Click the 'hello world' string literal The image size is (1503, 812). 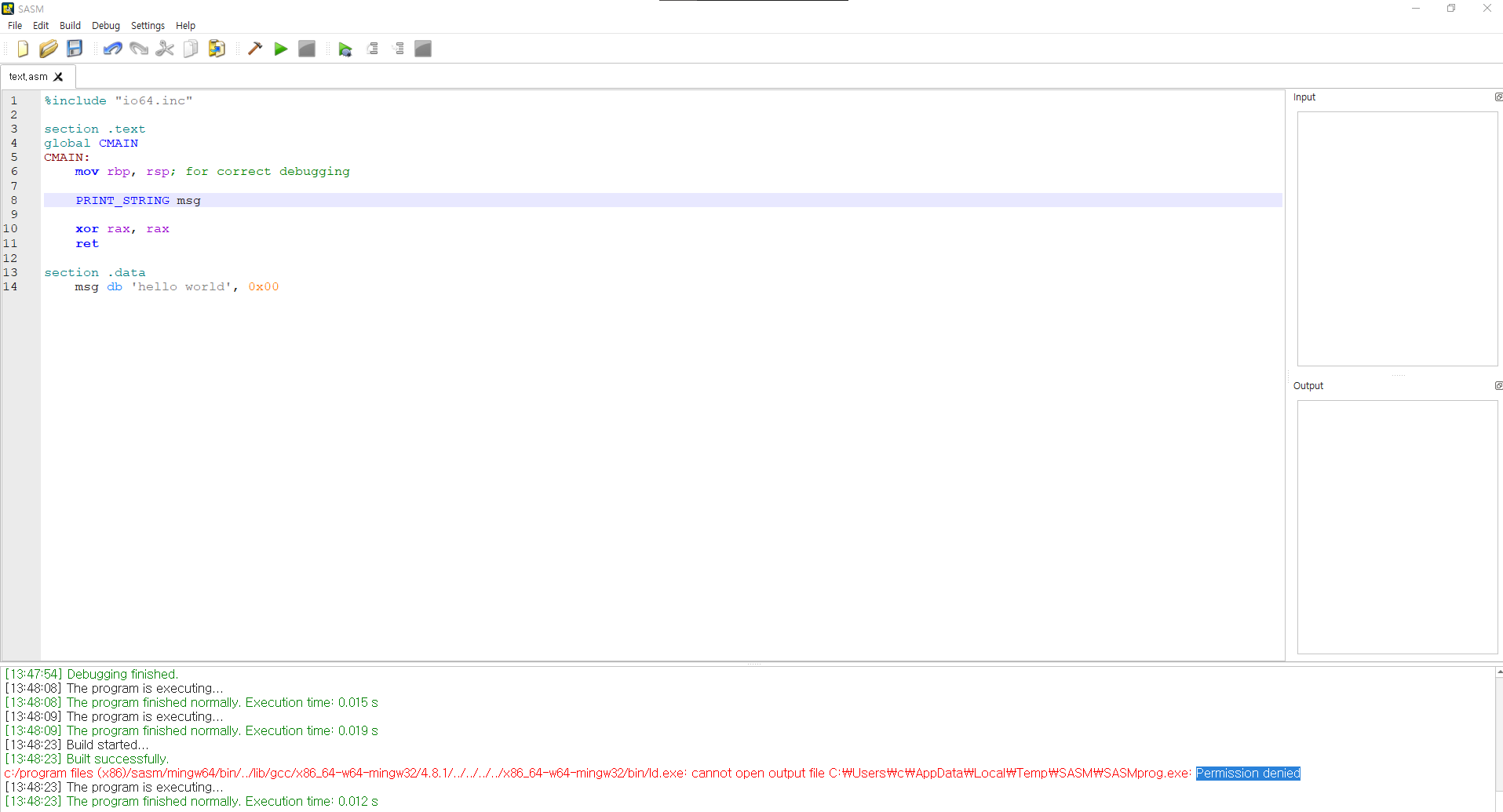point(181,287)
